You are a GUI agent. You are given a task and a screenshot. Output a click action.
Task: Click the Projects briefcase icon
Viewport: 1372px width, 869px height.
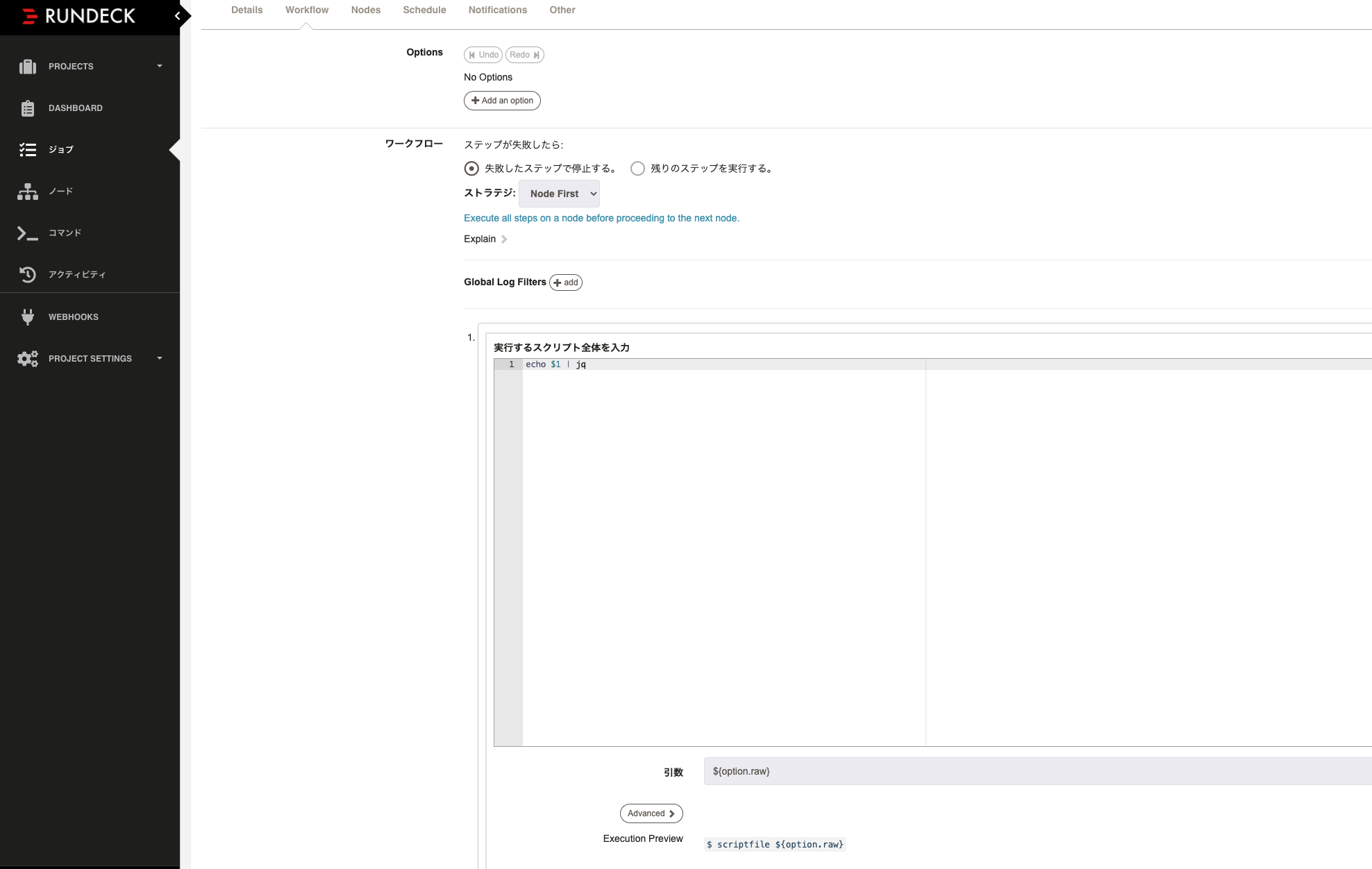coord(28,67)
